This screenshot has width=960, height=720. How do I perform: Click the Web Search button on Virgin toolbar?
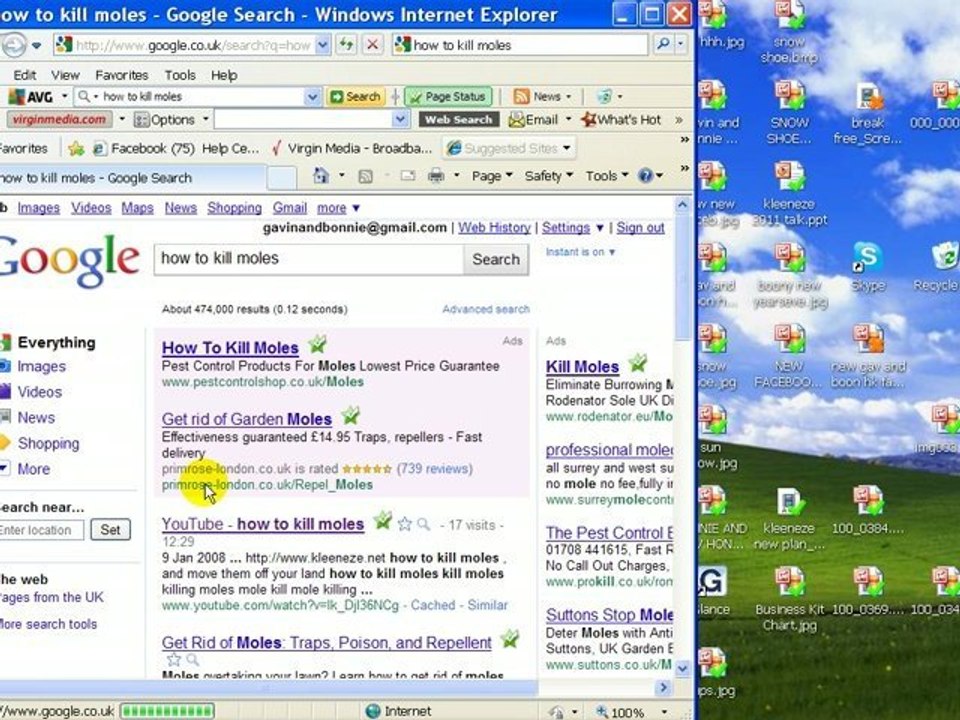click(459, 119)
